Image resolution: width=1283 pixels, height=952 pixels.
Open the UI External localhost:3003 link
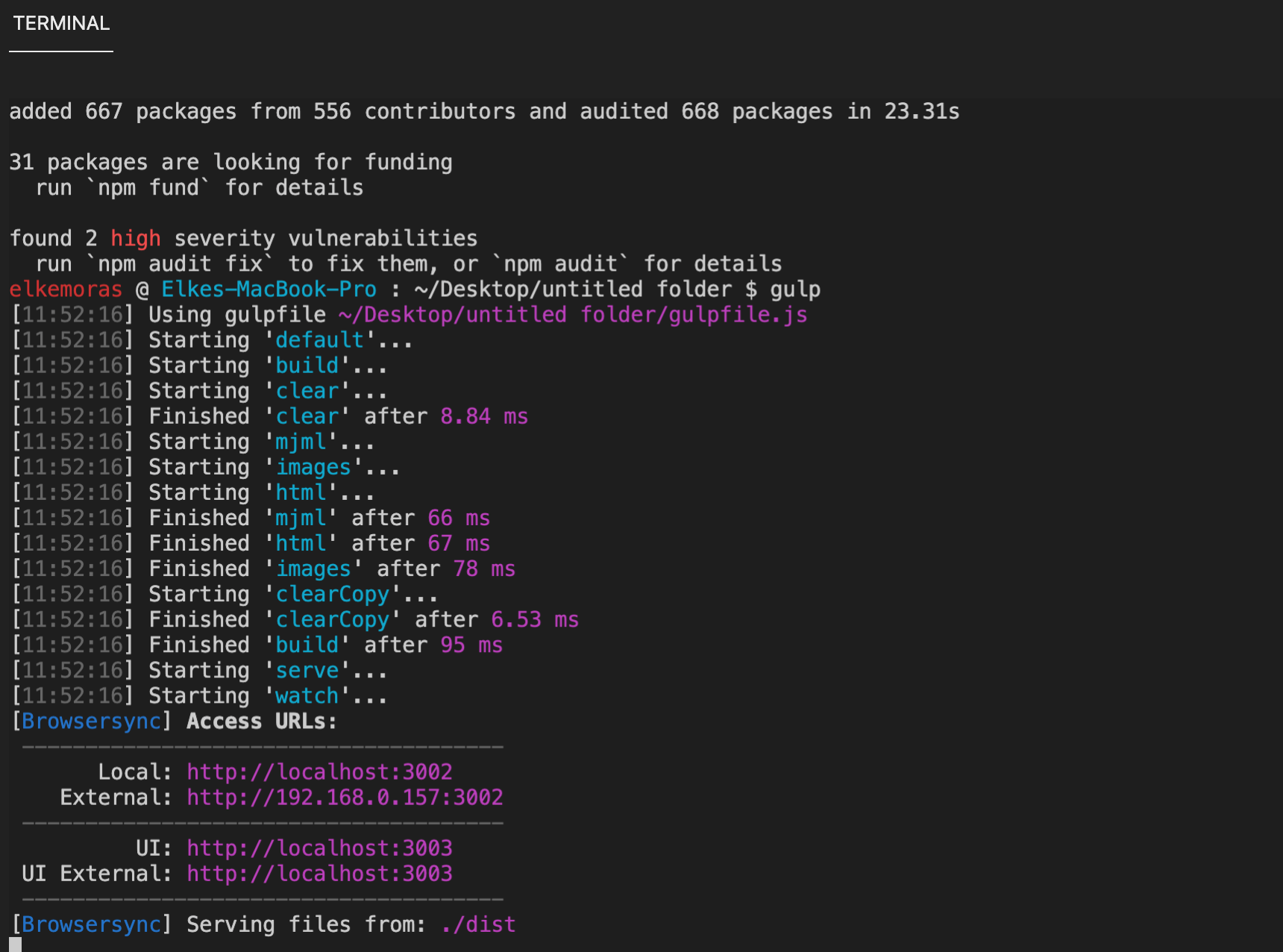tap(319, 874)
